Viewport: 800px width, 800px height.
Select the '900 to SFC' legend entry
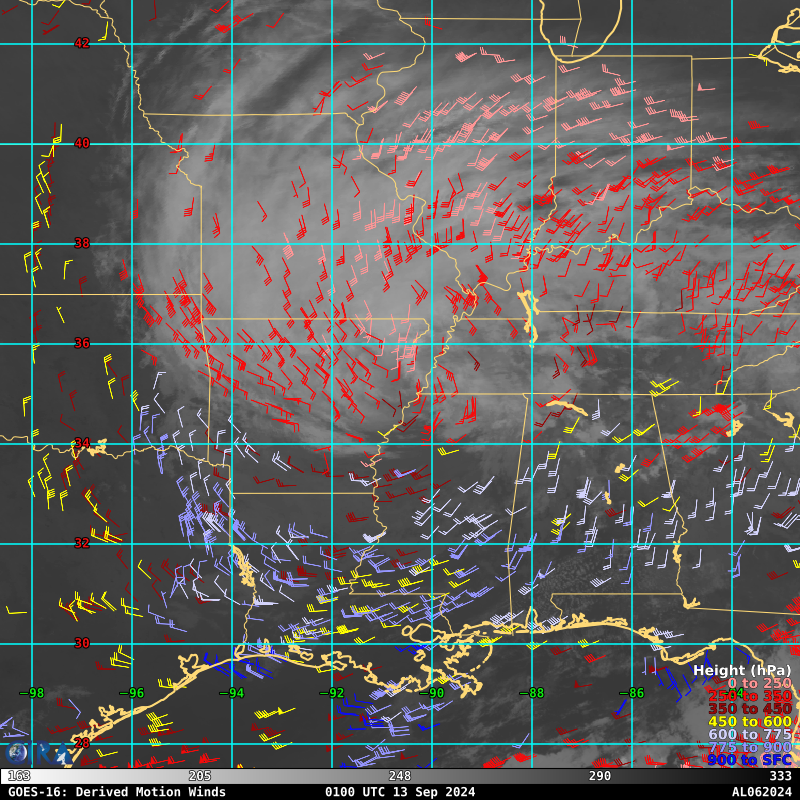[750, 760]
